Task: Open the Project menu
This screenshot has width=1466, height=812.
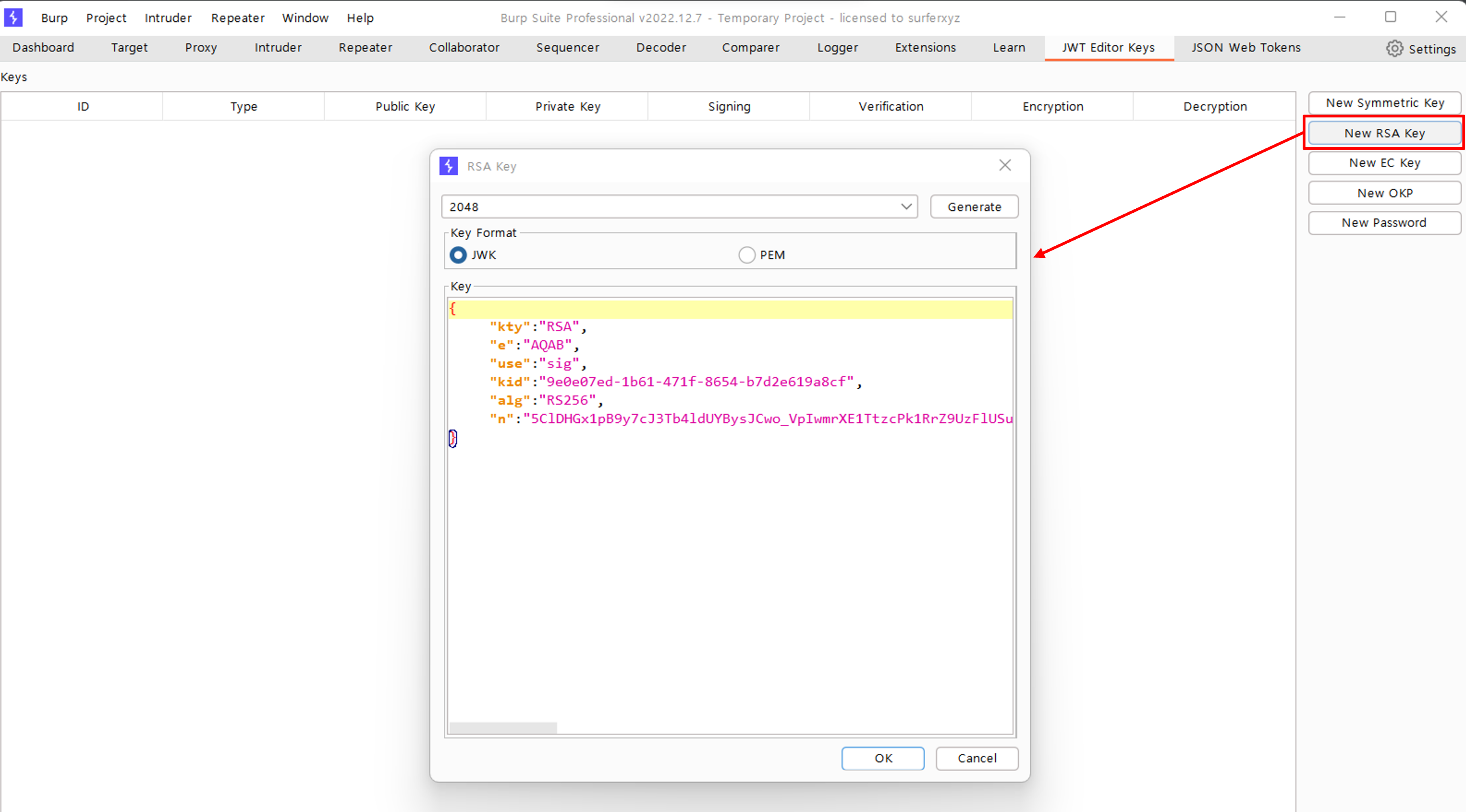Action: 106,18
